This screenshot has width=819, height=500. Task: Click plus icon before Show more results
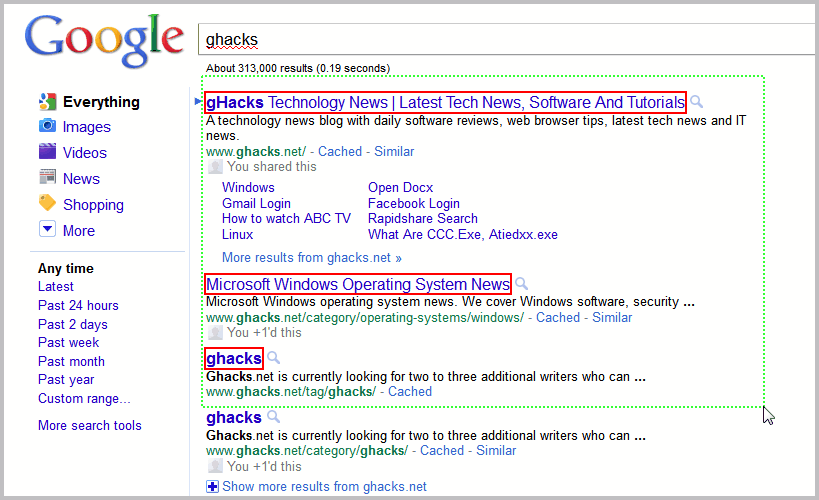(x=212, y=487)
